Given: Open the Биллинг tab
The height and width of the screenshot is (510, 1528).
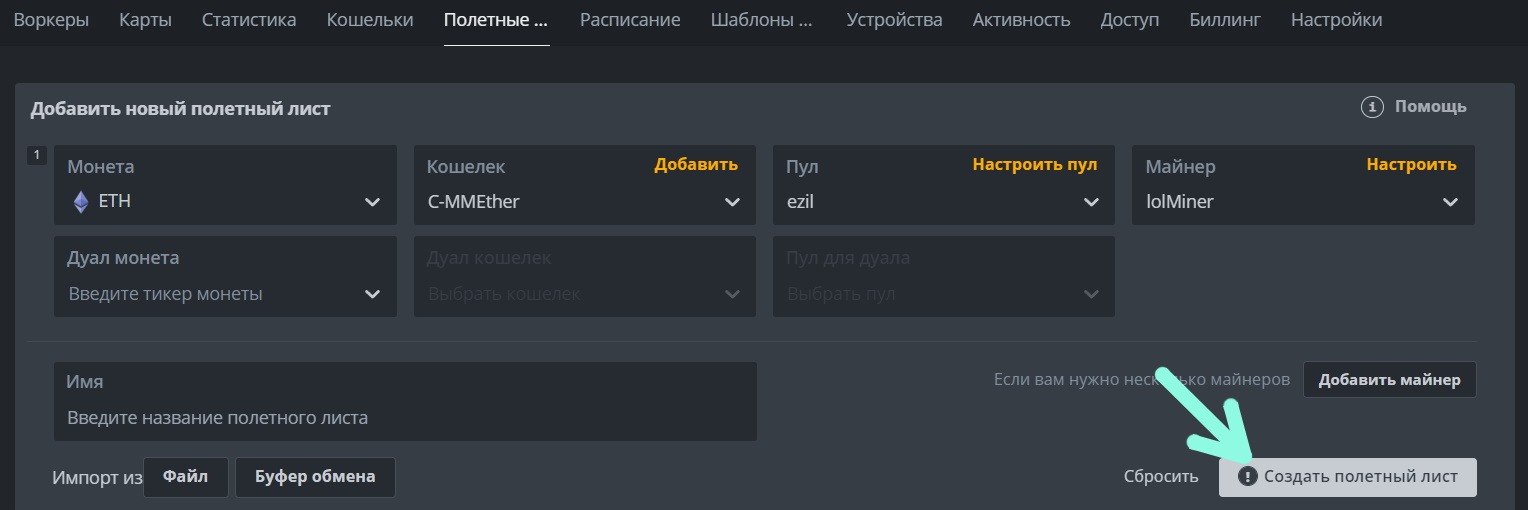Looking at the screenshot, I should 1225,20.
